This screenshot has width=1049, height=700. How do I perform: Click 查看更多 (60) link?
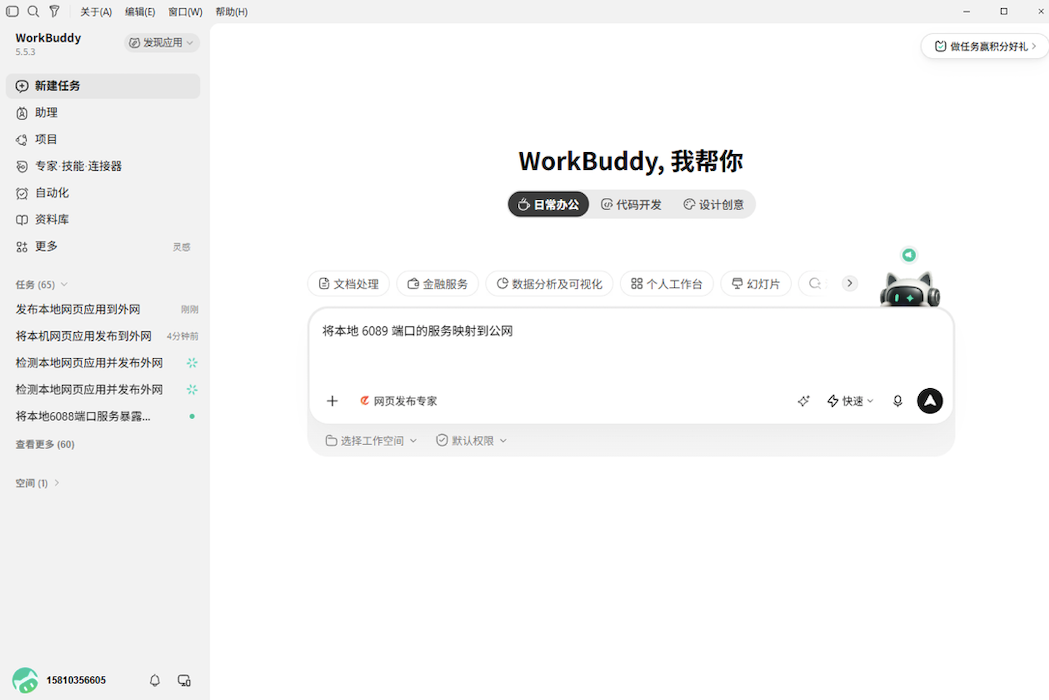[45, 444]
